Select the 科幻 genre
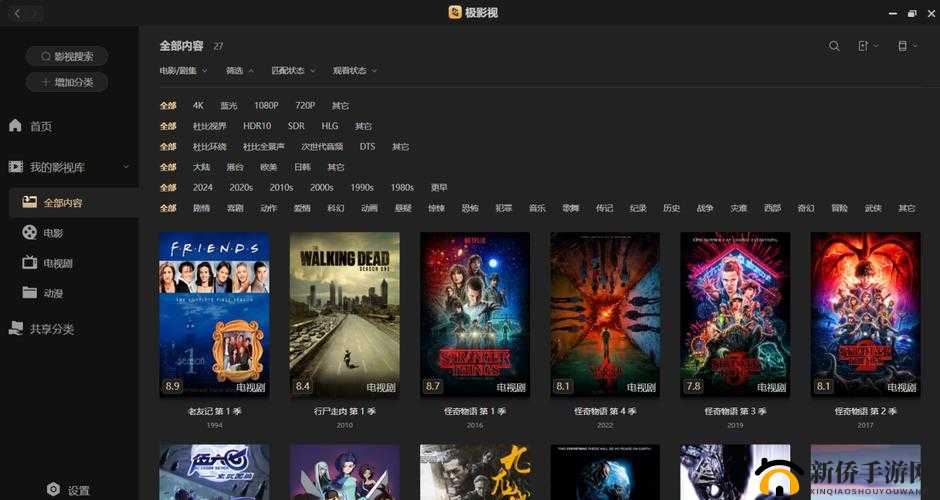This screenshot has width=940, height=500. pyautogui.click(x=336, y=208)
